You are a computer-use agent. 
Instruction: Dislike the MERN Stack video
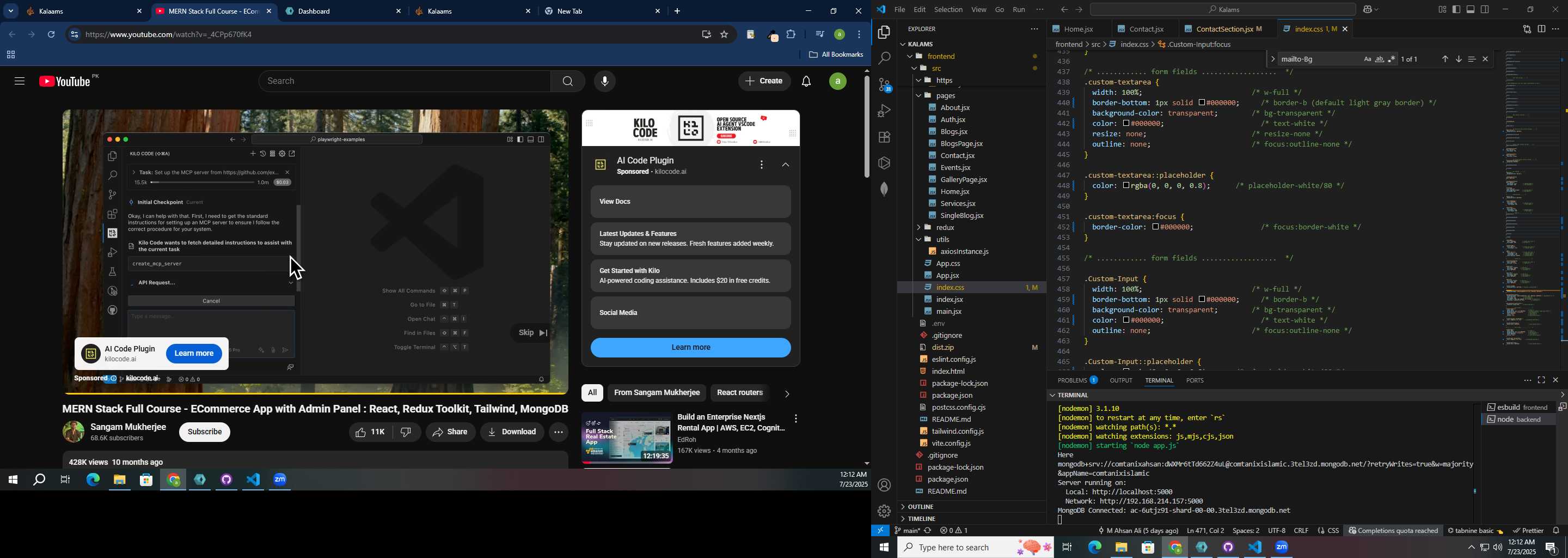pyautogui.click(x=407, y=432)
